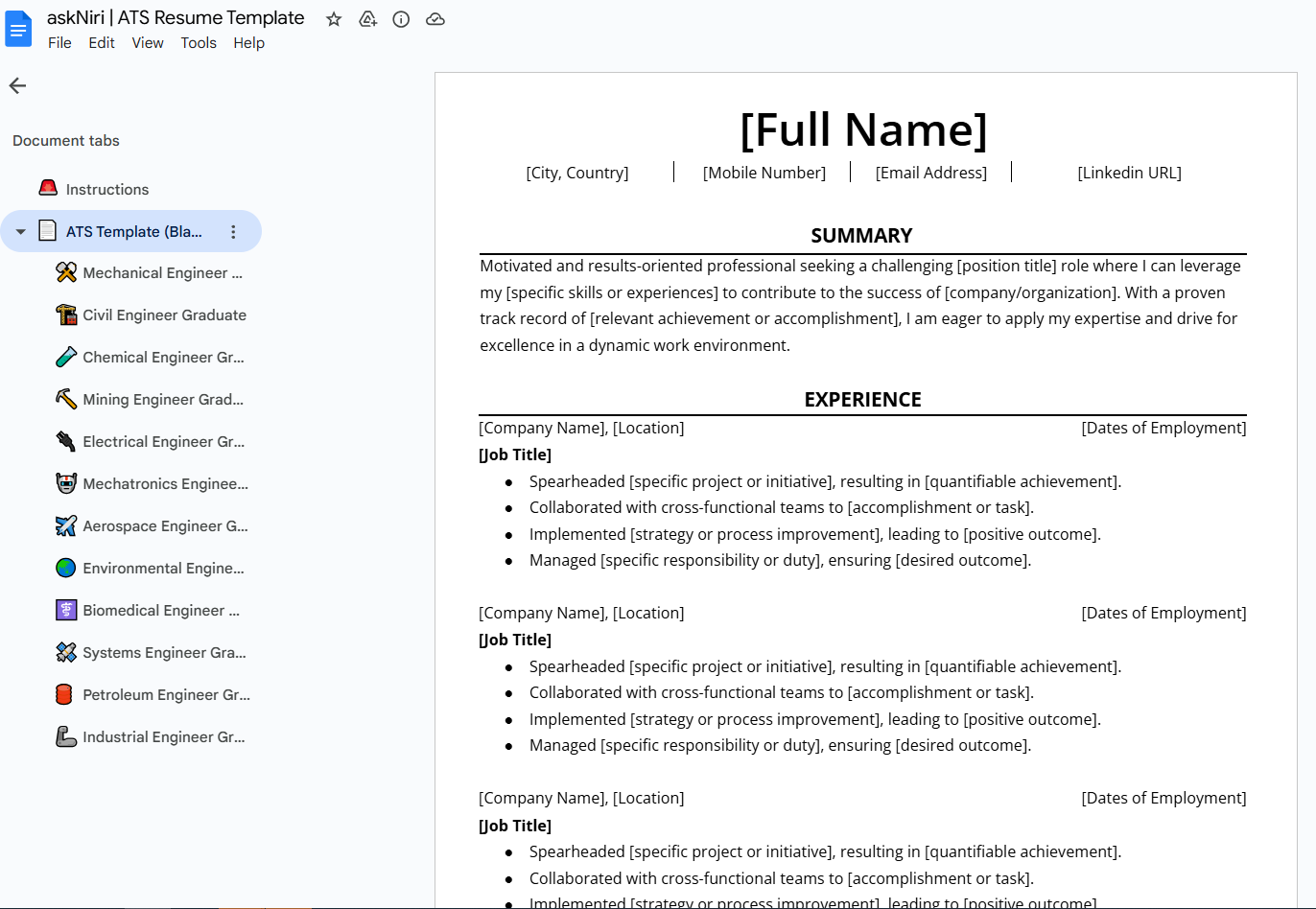Click the Civil Engineer crane icon
Image resolution: width=1316 pixels, height=909 pixels.
[65, 315]
